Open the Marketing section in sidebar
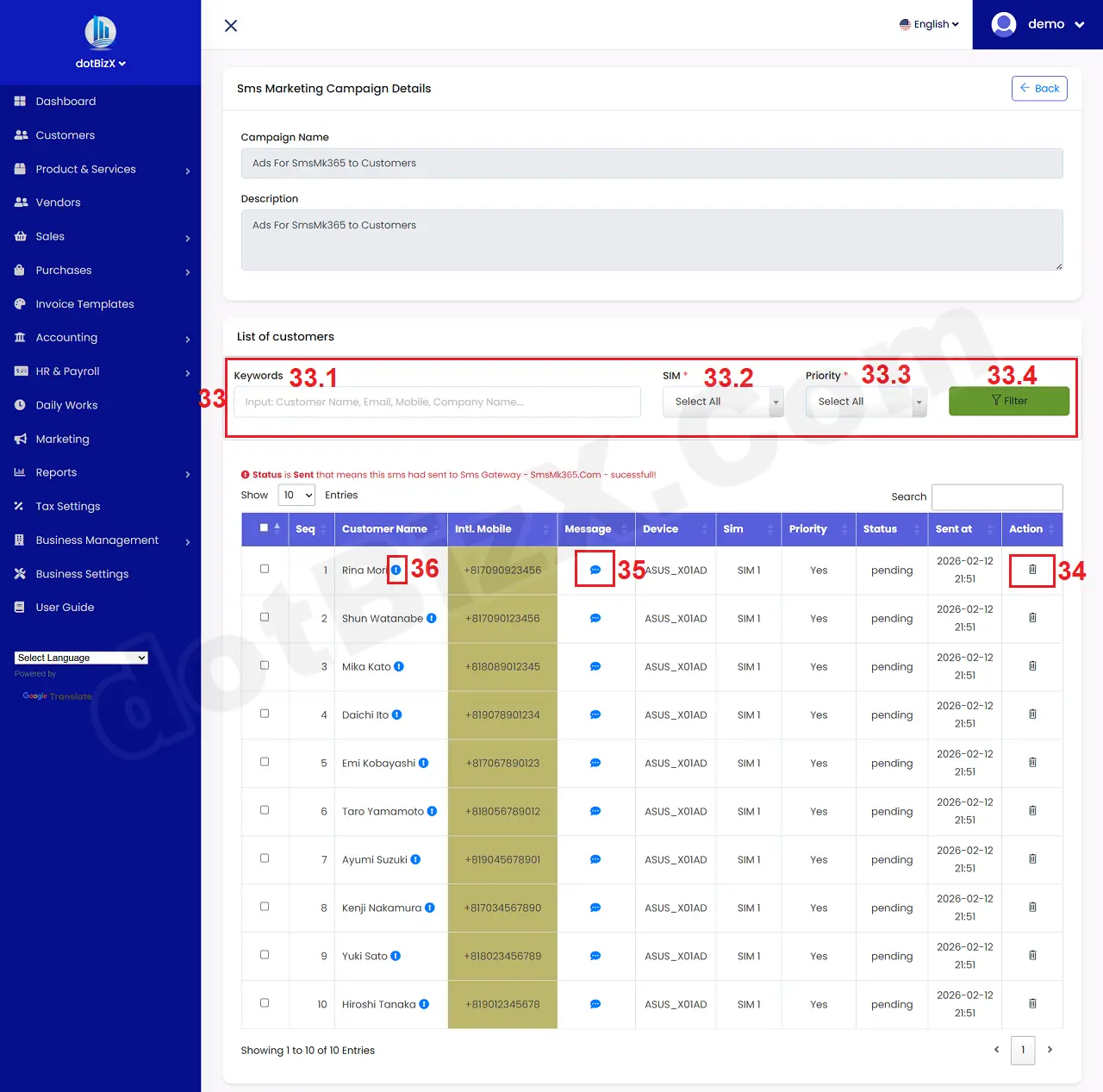Viewport: 1103px width, 1092px height. point(60,439)
